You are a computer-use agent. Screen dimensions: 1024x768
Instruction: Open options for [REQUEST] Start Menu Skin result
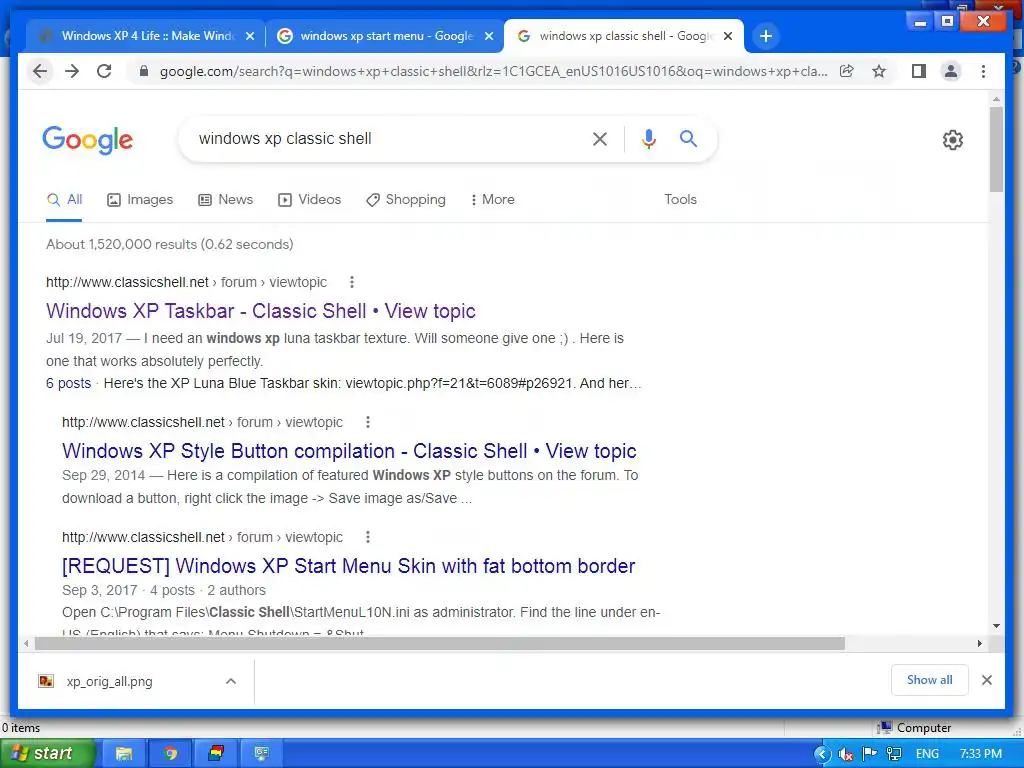point(368,537)
